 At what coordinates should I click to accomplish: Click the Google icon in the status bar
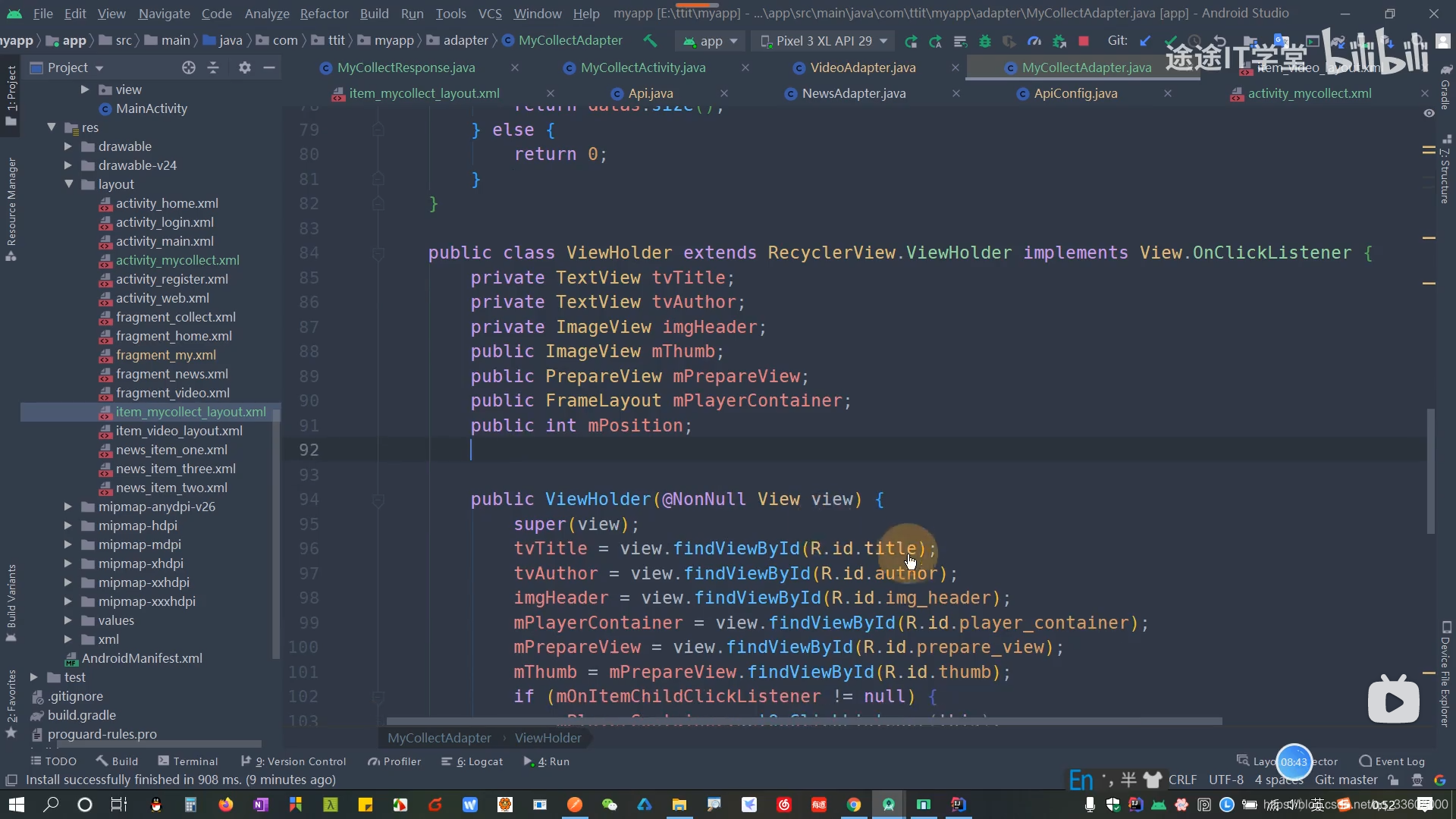click(1440, 780)
